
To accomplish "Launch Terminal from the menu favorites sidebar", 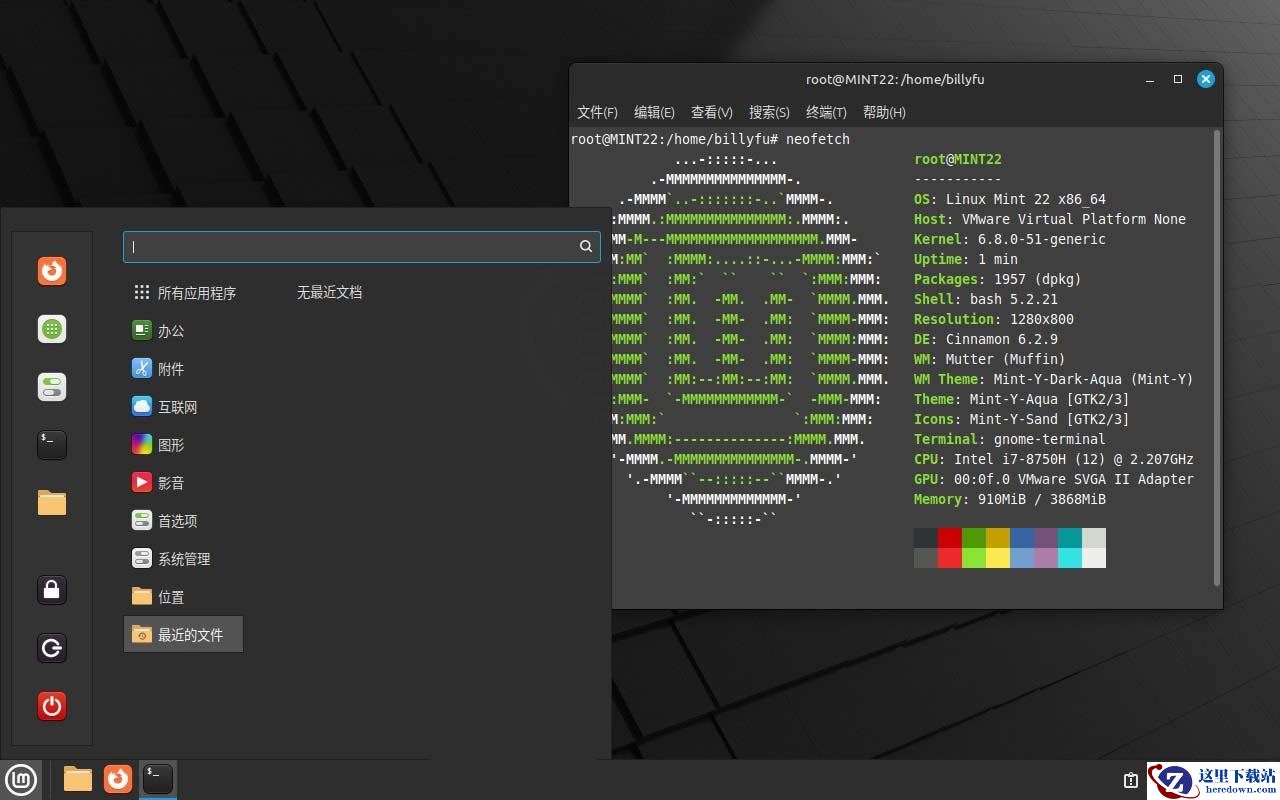I will tap(52, 445).
